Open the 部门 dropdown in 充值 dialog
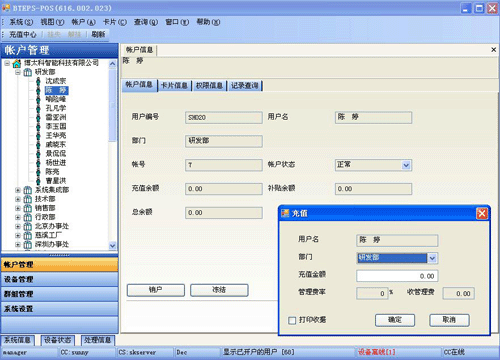Image resolution: width=500 pixels, height=360 pixels. [432, 258]
